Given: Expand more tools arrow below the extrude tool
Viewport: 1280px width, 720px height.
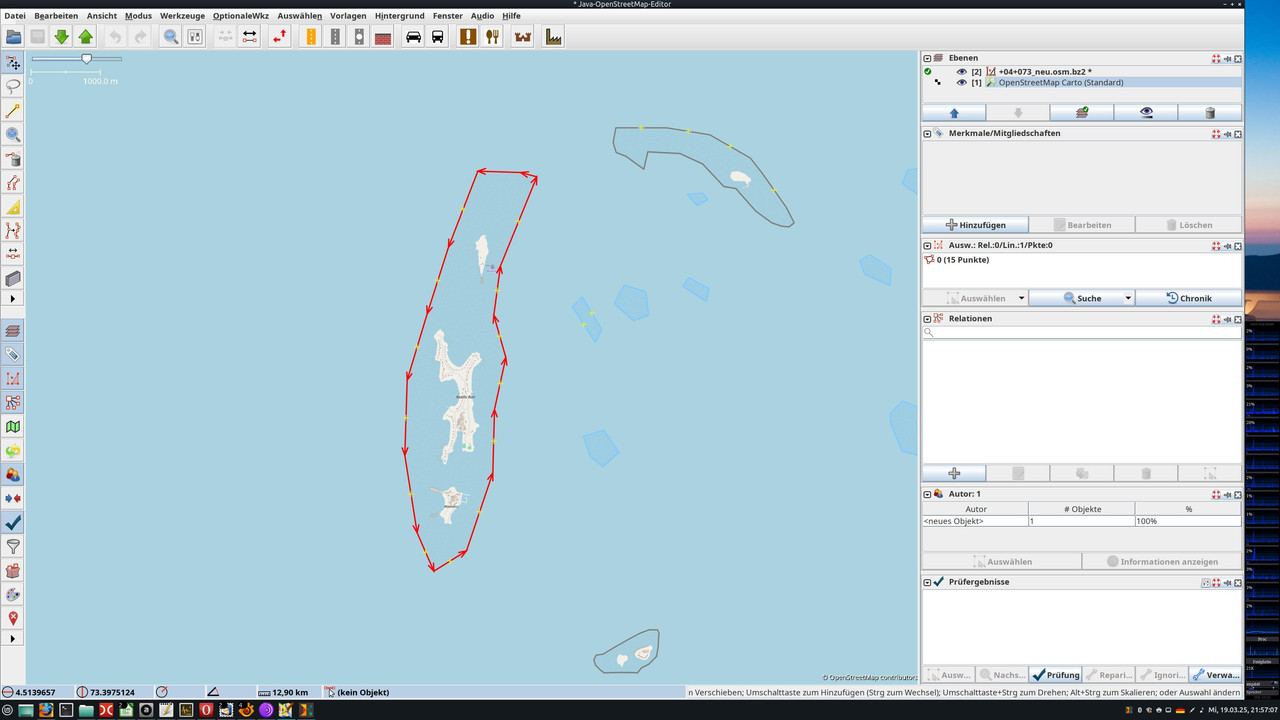Looking at the screenshot, I should click(x=13, y=299).
